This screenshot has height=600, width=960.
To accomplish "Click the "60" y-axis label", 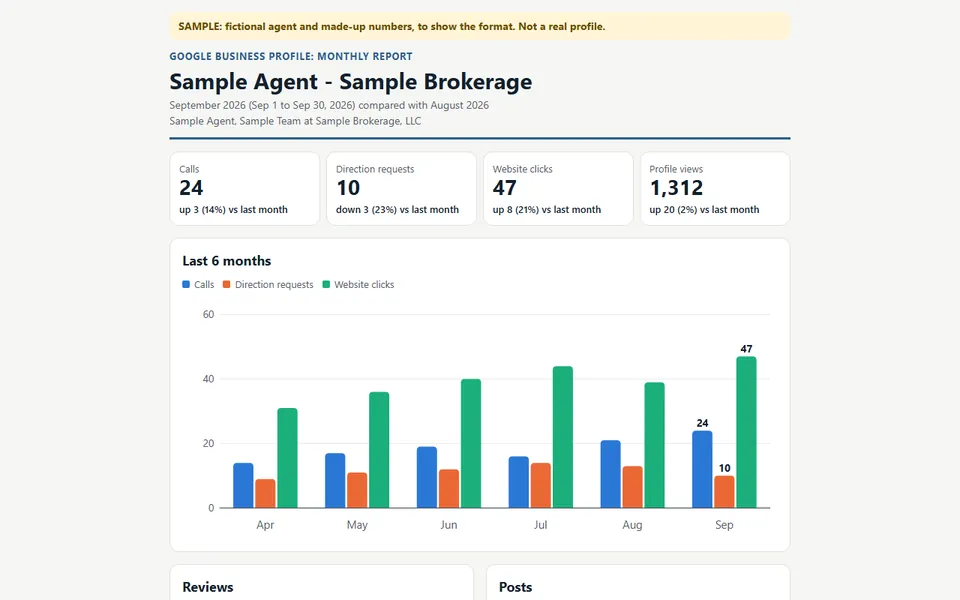I will [x=208, y=315].
